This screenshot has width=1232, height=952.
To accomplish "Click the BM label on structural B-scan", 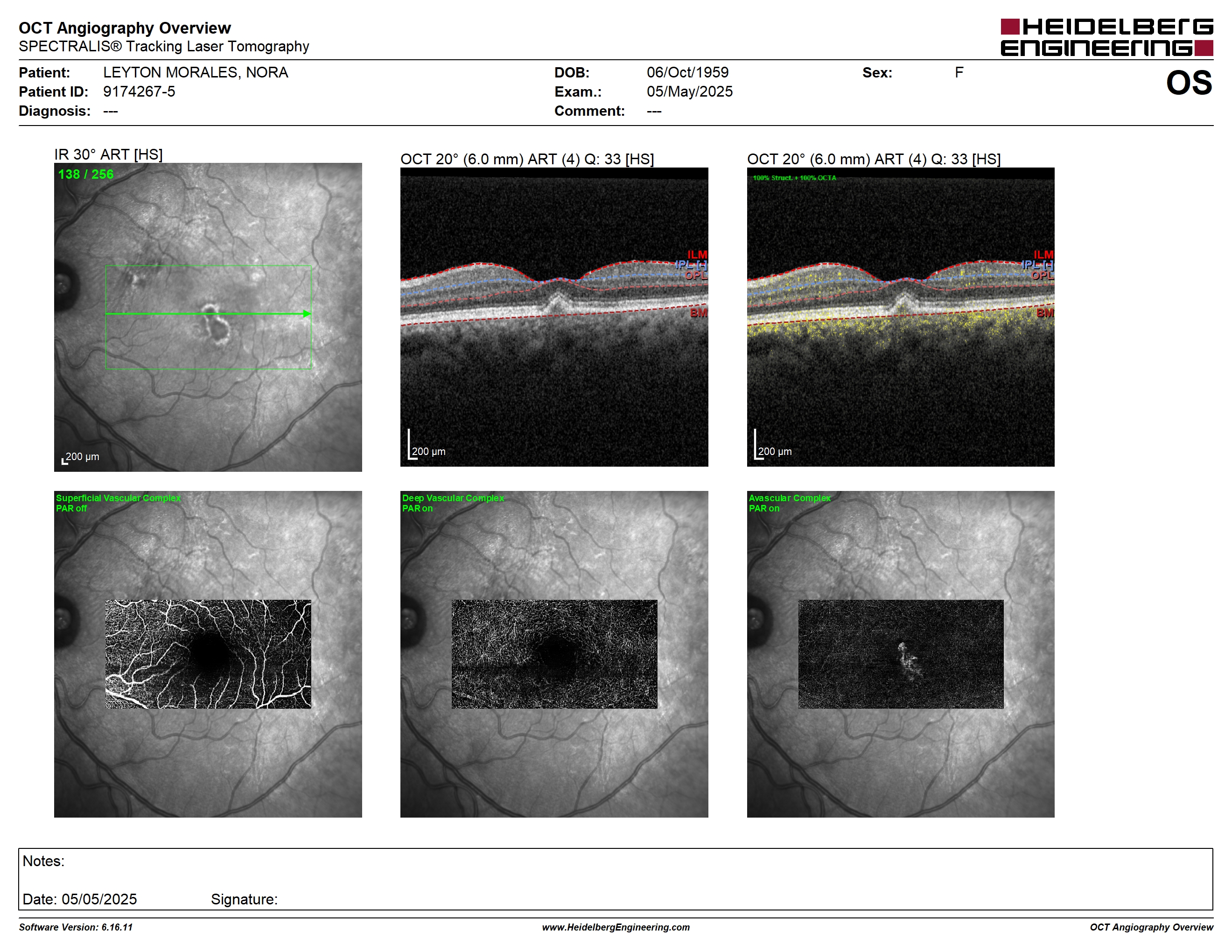I will [698, 313].
